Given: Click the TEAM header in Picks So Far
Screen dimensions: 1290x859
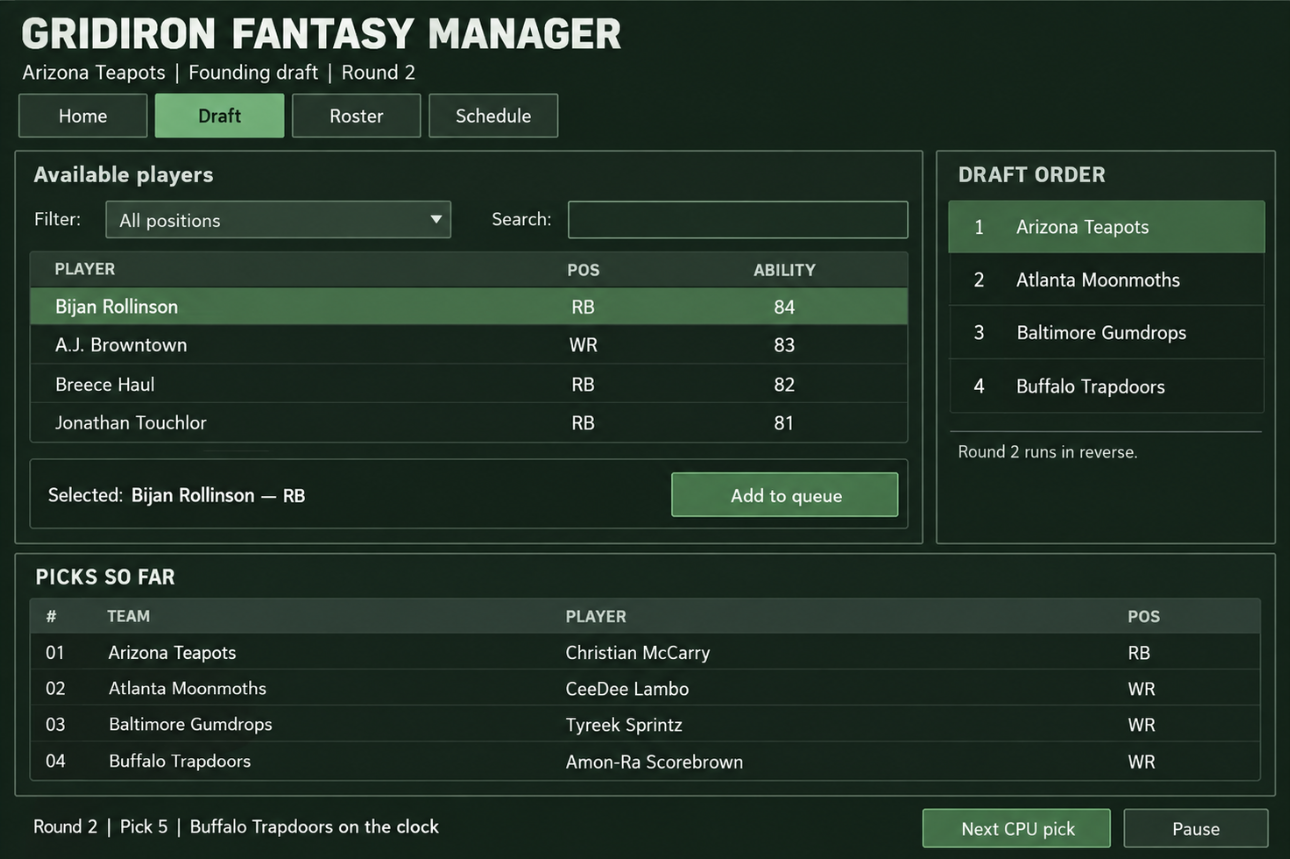Looking at the screenshot, I should [x=128, y=617].
